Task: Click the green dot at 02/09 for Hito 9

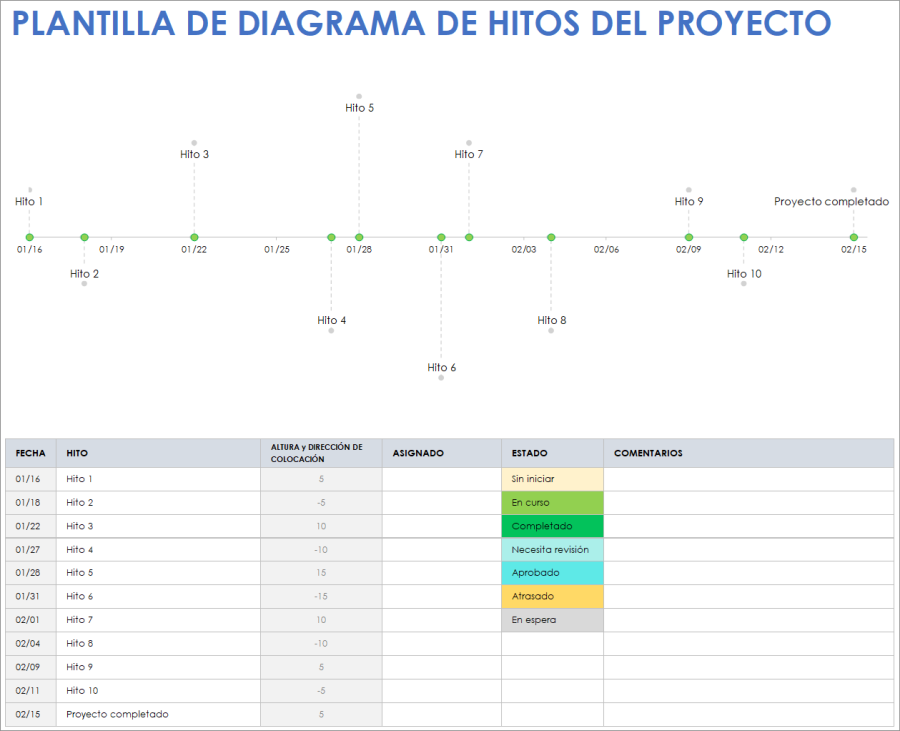Action: [688, 237]
